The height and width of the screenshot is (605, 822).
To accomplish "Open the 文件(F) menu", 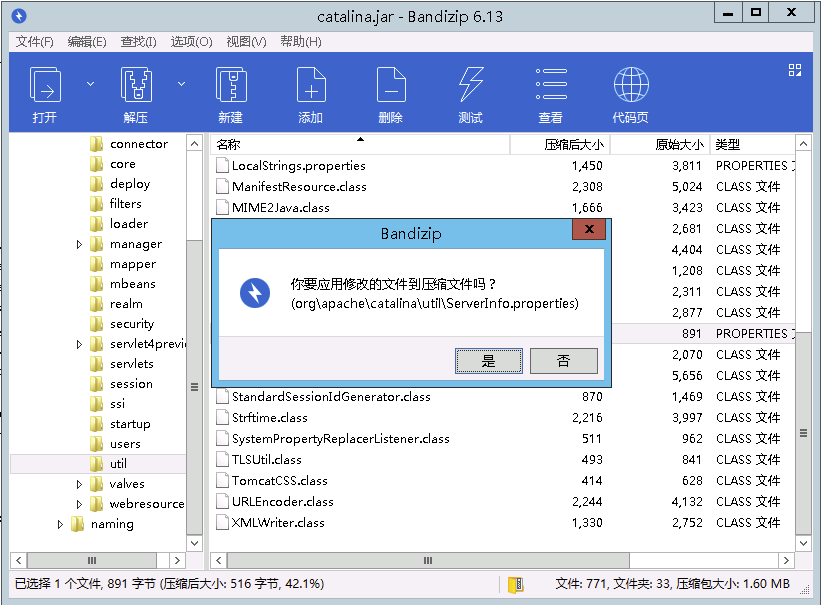I will click(35, 41).
